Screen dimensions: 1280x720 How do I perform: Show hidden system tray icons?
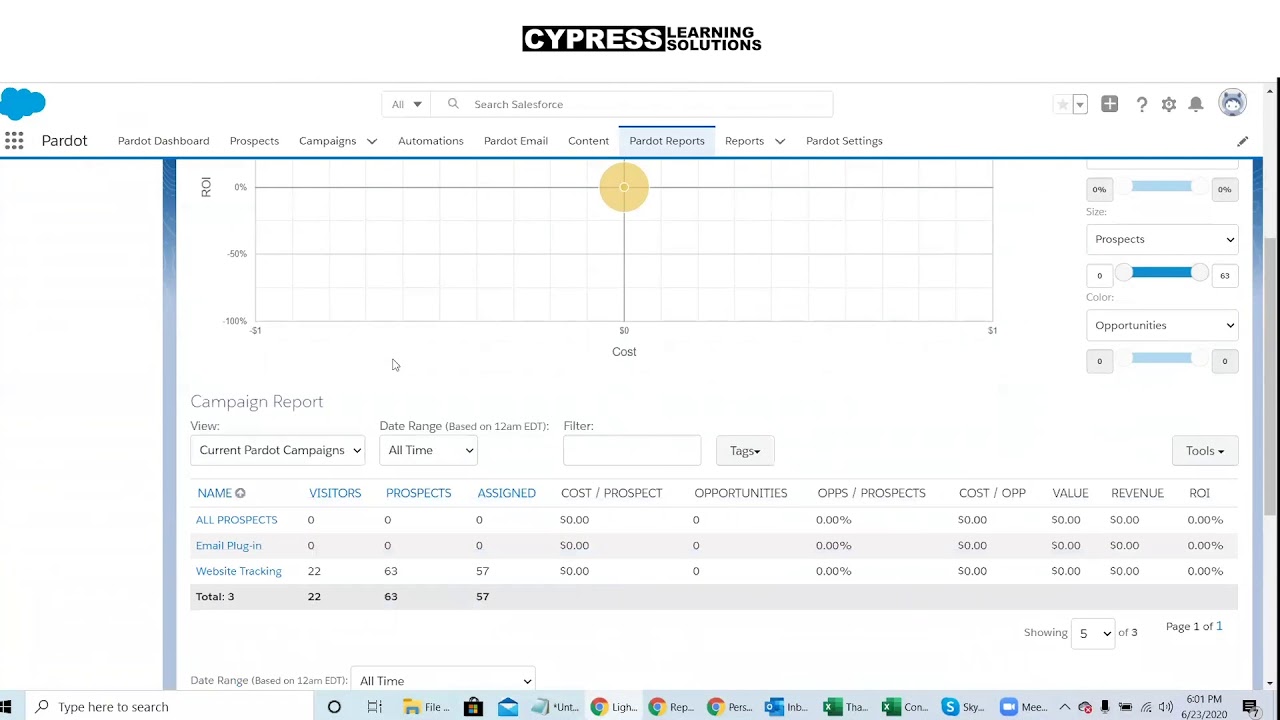click(x=1064, y=707)
